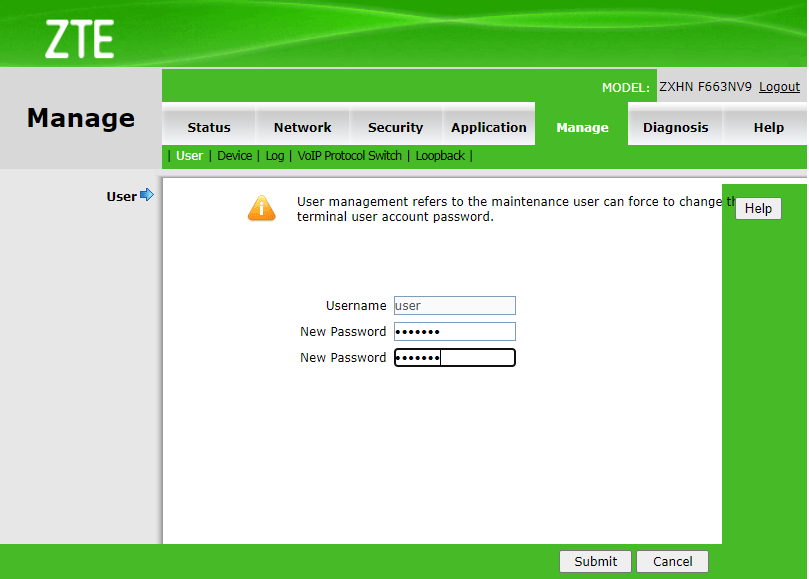Click the ZTE logo in header

[79, 39]
